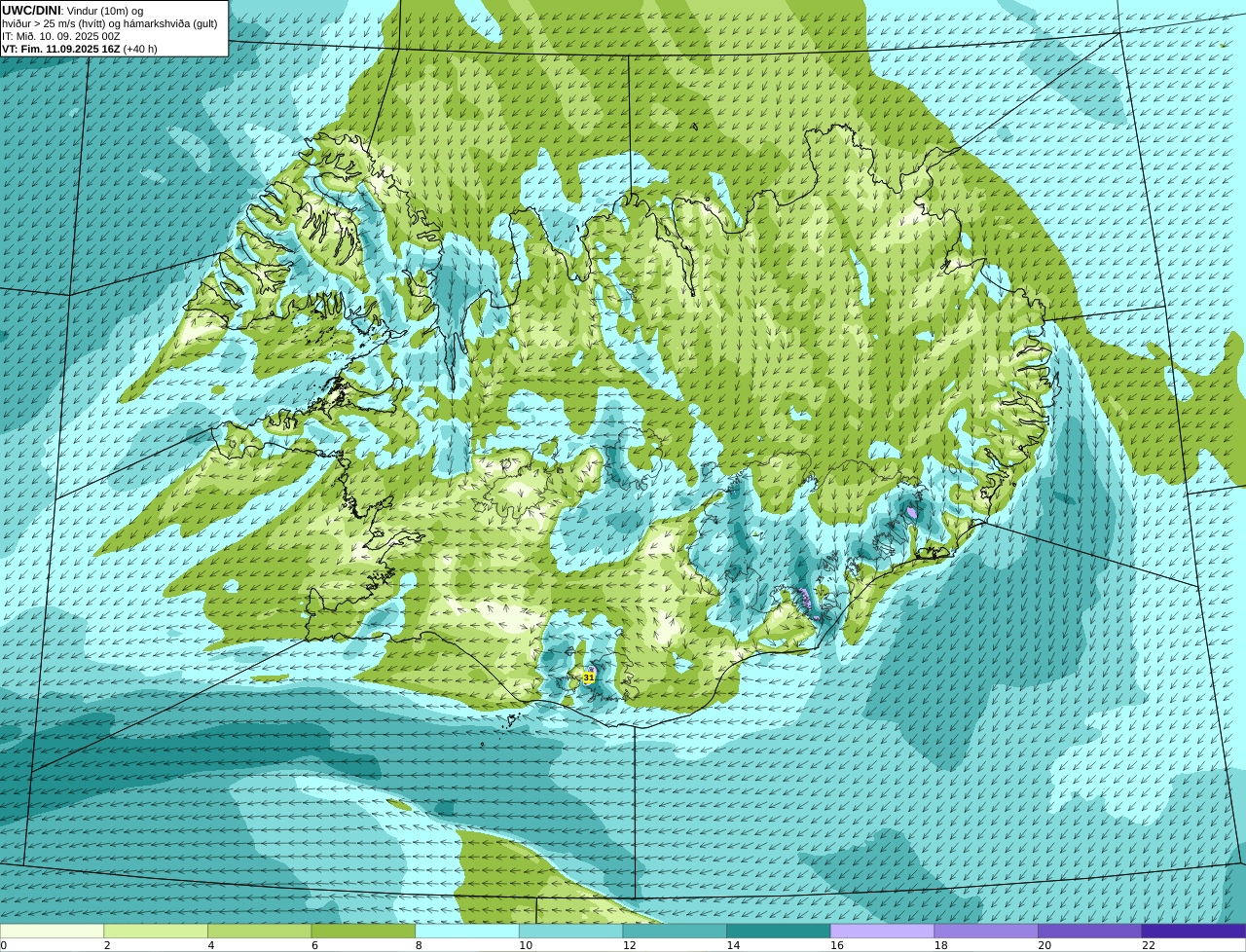Select the dark indigo 22+ m/s legend swatch
The height and width of the screenshot is (952, 1246).
pyautogui.click(x=1194, y=931)
